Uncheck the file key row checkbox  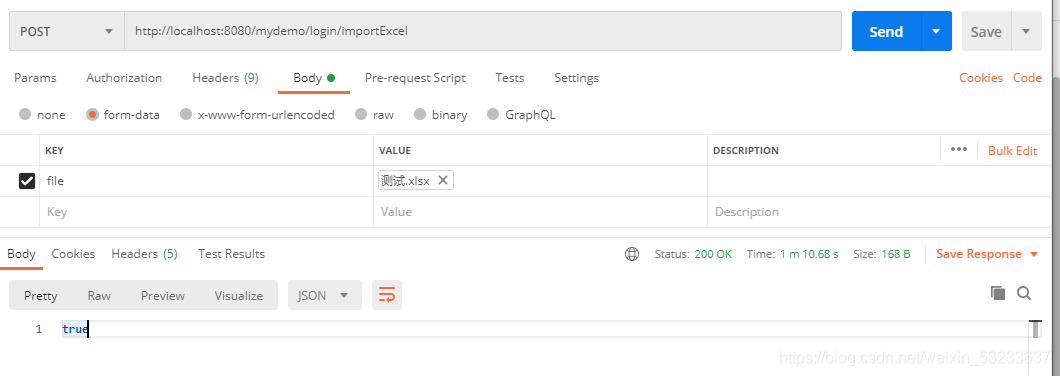point(27,181)
